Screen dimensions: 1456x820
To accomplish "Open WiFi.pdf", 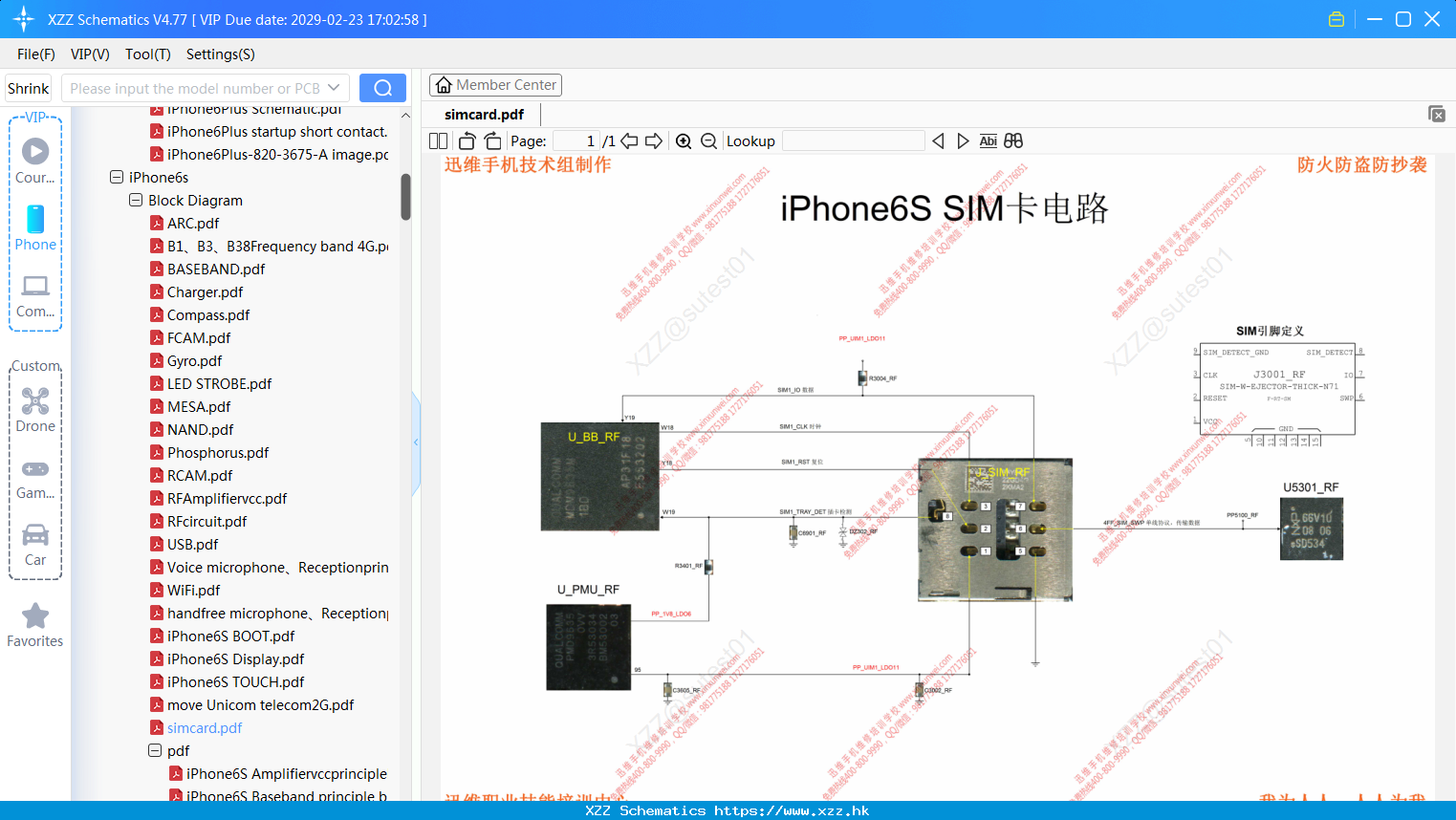I will (194, 590).
